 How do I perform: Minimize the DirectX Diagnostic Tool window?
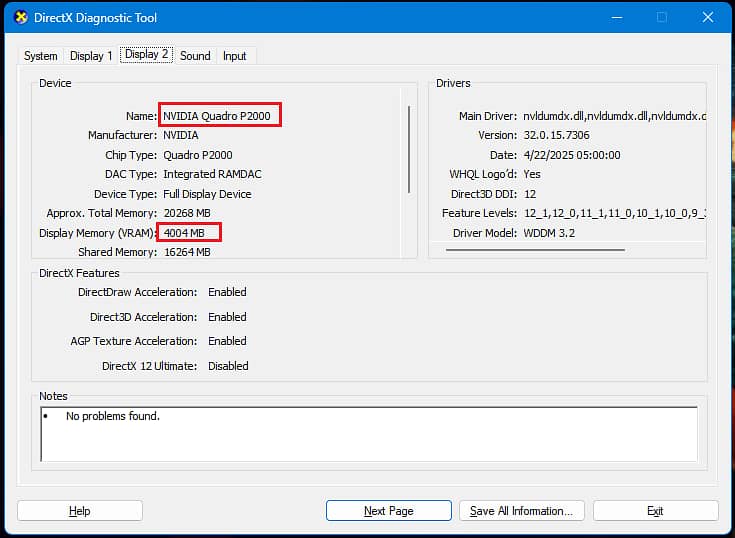617,18
